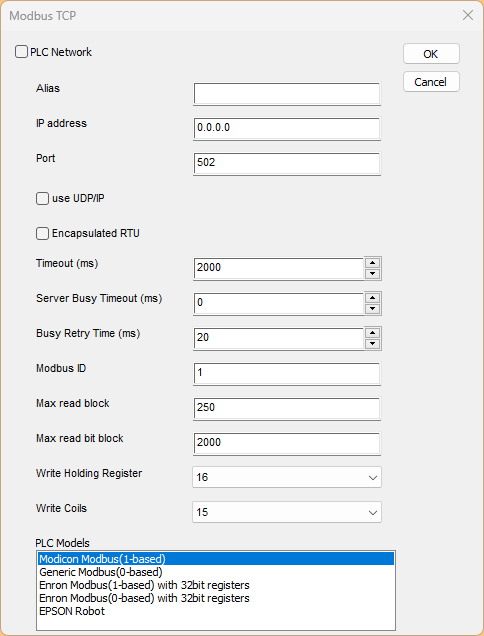Increment Server Busy Timeout spinner up
The height and width of the screenshot is (636, 484).
point(372,297)
